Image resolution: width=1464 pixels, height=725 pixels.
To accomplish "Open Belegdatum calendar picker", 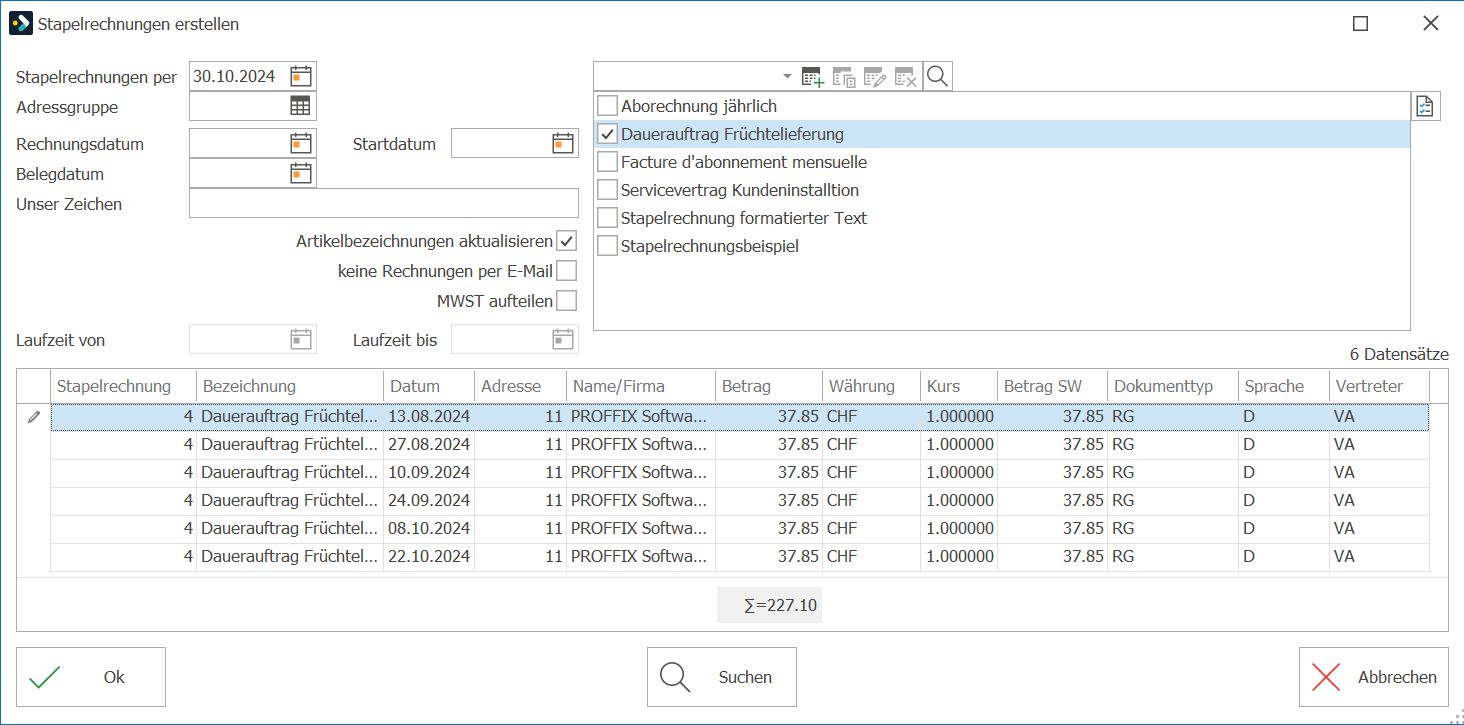I will click(x=301, y=174).
